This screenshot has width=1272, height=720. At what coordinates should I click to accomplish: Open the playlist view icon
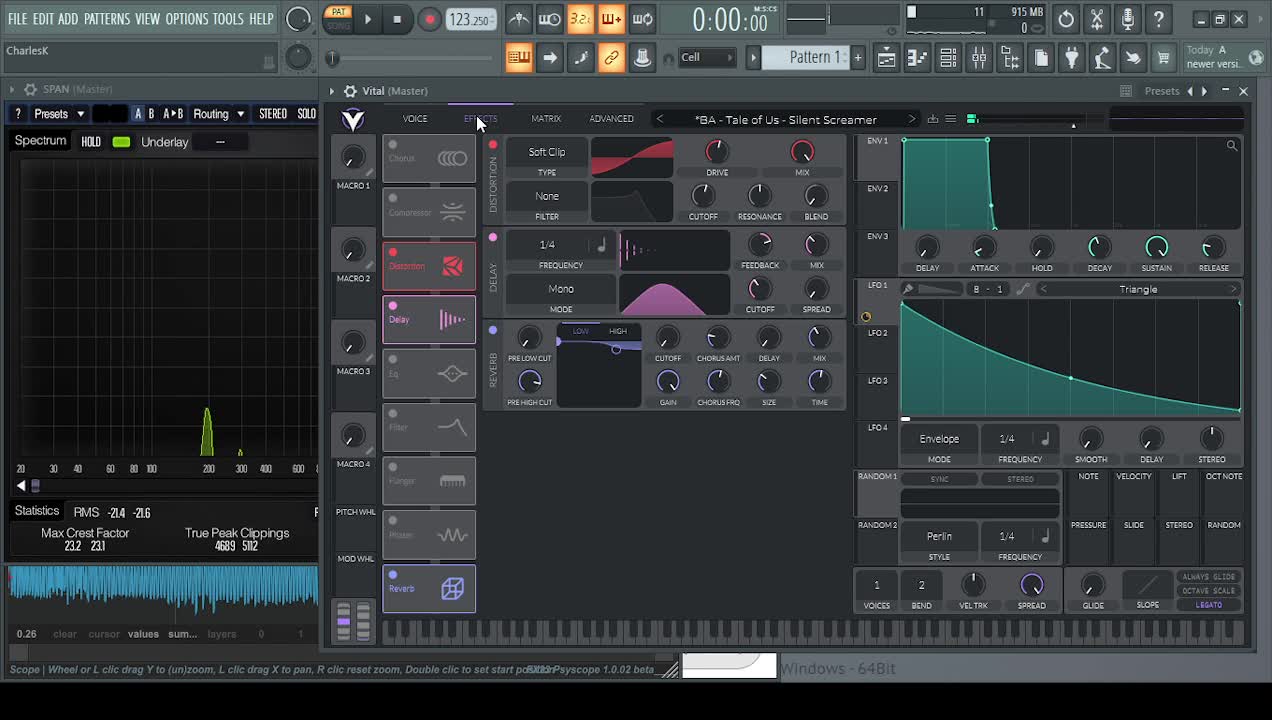tap(886, 58)
